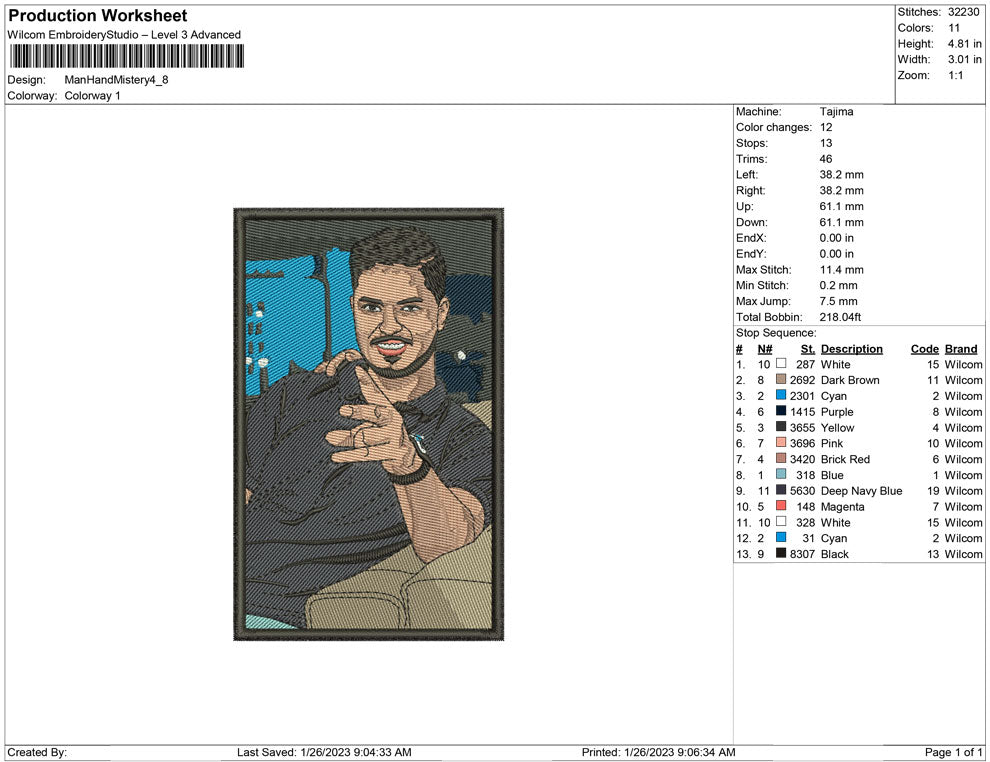Click the Blue color swatch for stop 8
Screen dimensions: 990x762
(x=781, y=474)
